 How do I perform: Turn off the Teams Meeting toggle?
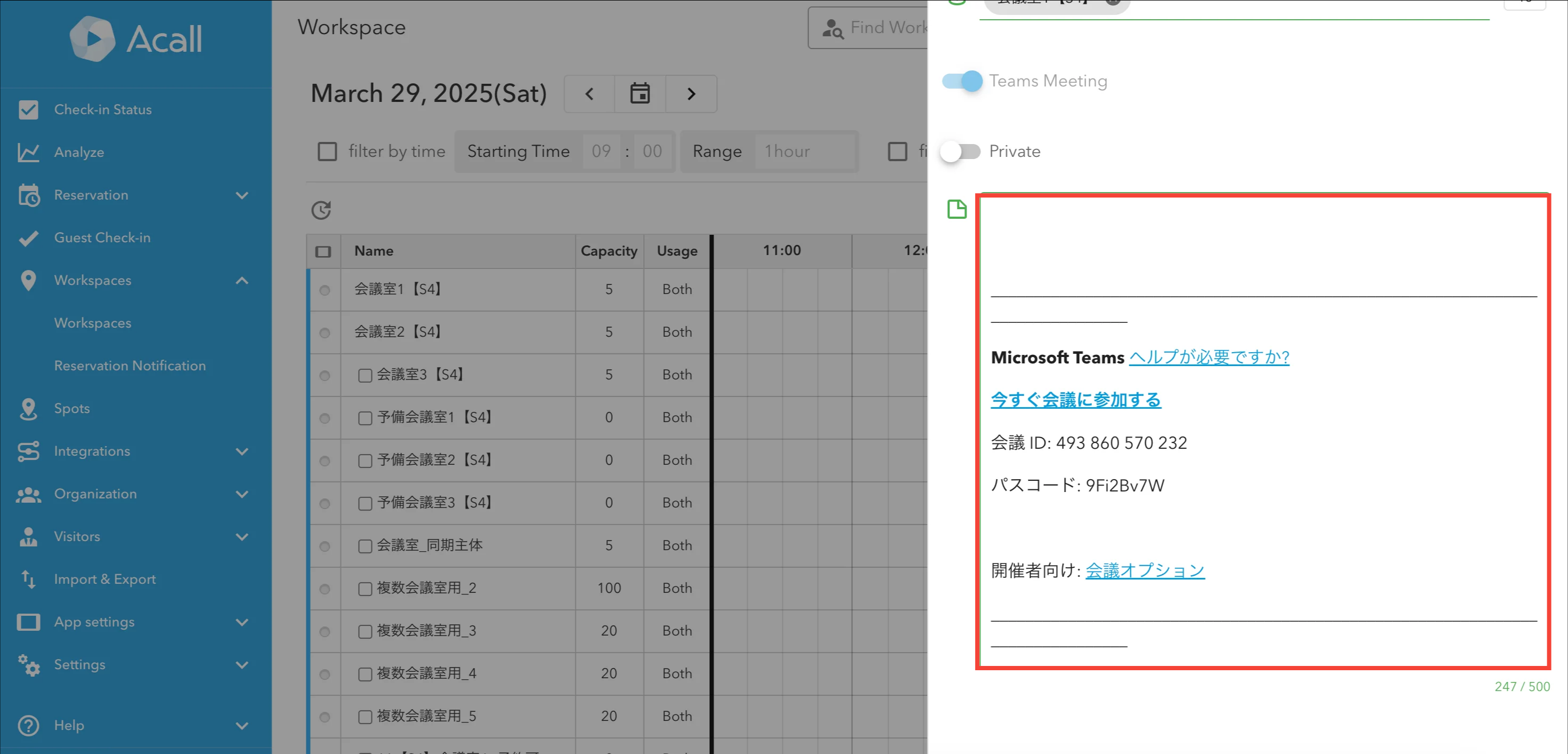click(x=962, y=81)
